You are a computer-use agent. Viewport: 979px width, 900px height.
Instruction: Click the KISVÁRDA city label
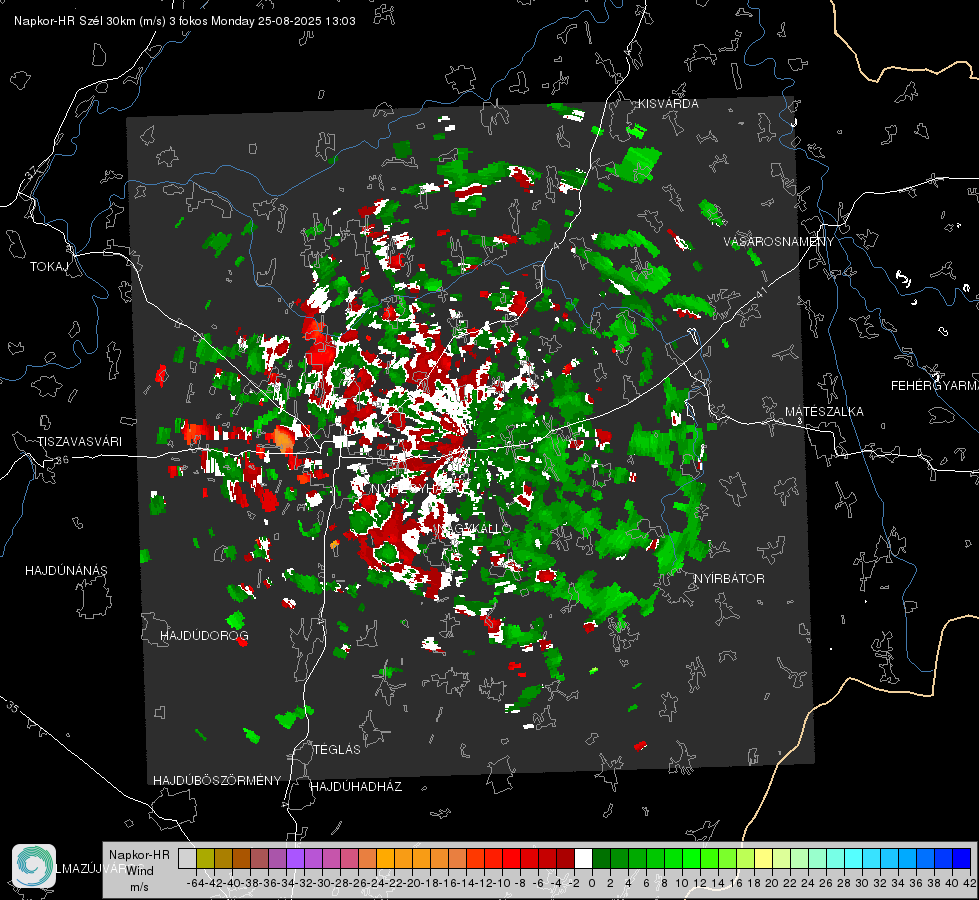click(668, 104)
